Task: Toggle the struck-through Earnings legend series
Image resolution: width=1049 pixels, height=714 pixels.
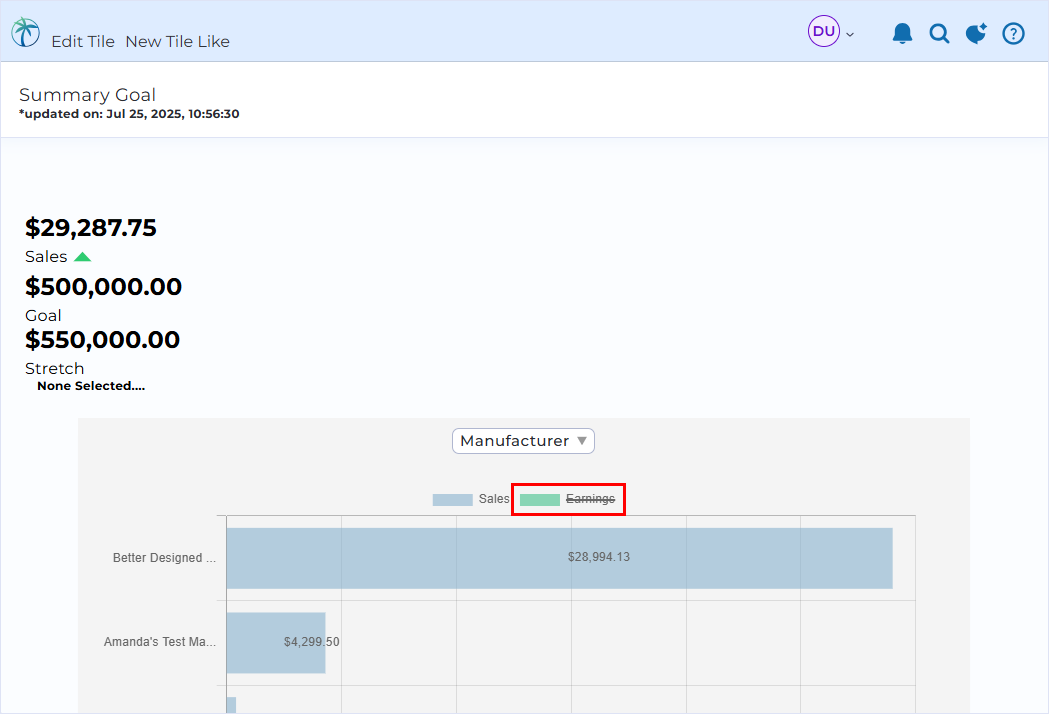Action: pyautogui.click(x=567, y=499)
